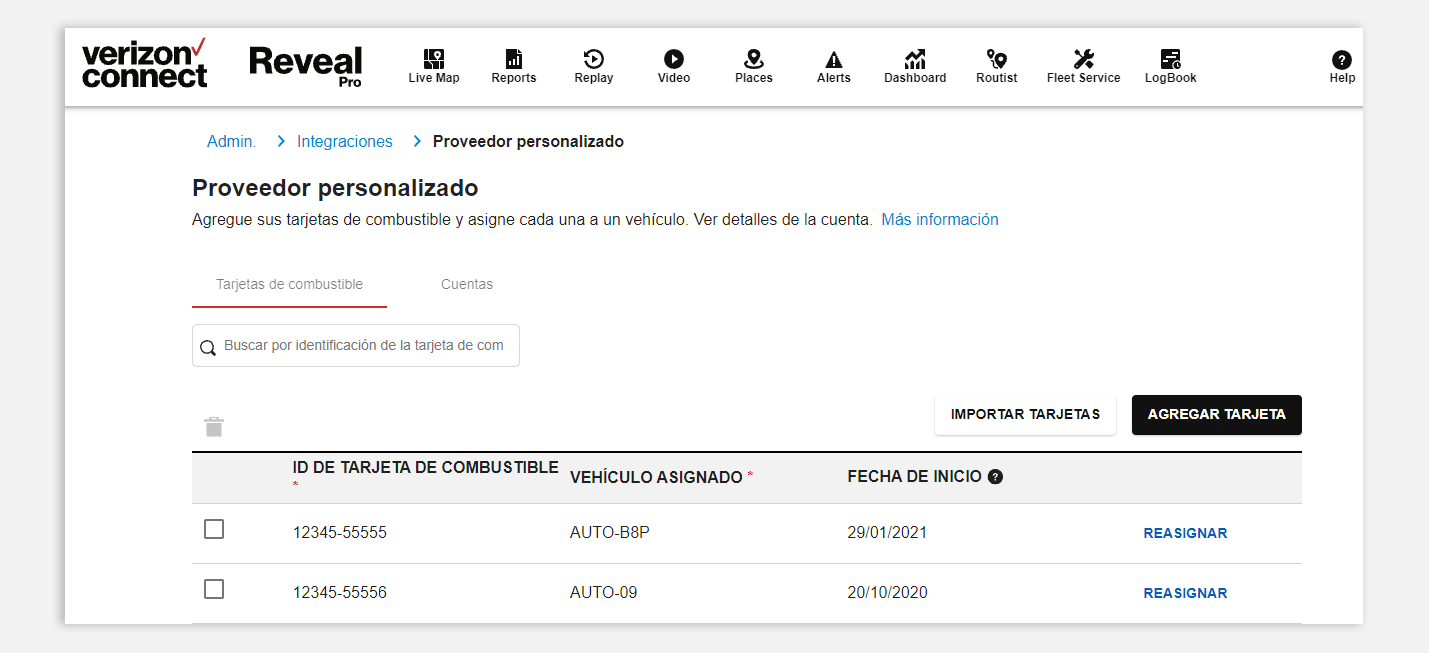This screenshot has height=653, width=1429.
Task: Open the LogBook icon
Action: 1170,60
